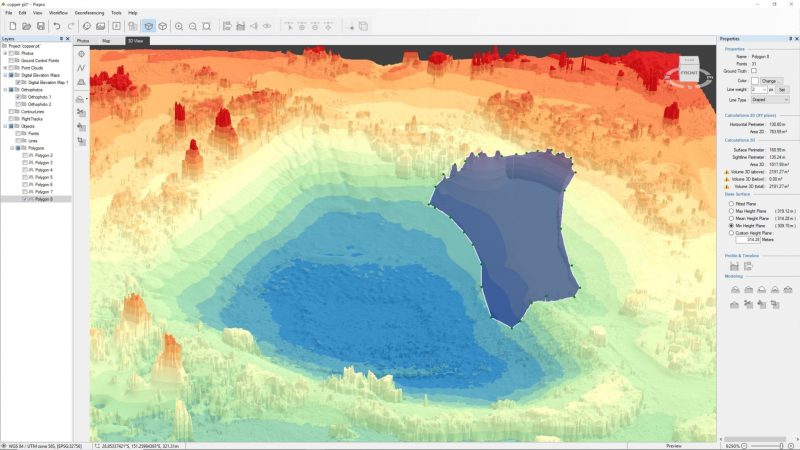Click the Change color button
Image resolution: width=800 pixels, height=450 pixels.
pyautogui.click(x=771, y=80)
